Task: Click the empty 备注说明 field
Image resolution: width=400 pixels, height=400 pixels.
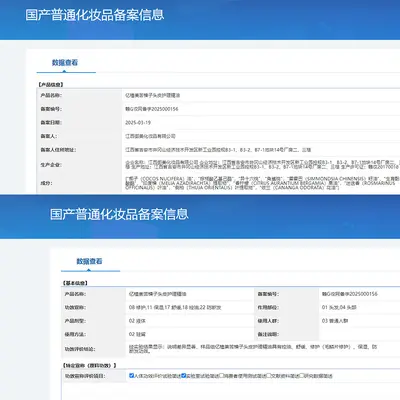Action: pyautogui.click(x=359, y=334)
